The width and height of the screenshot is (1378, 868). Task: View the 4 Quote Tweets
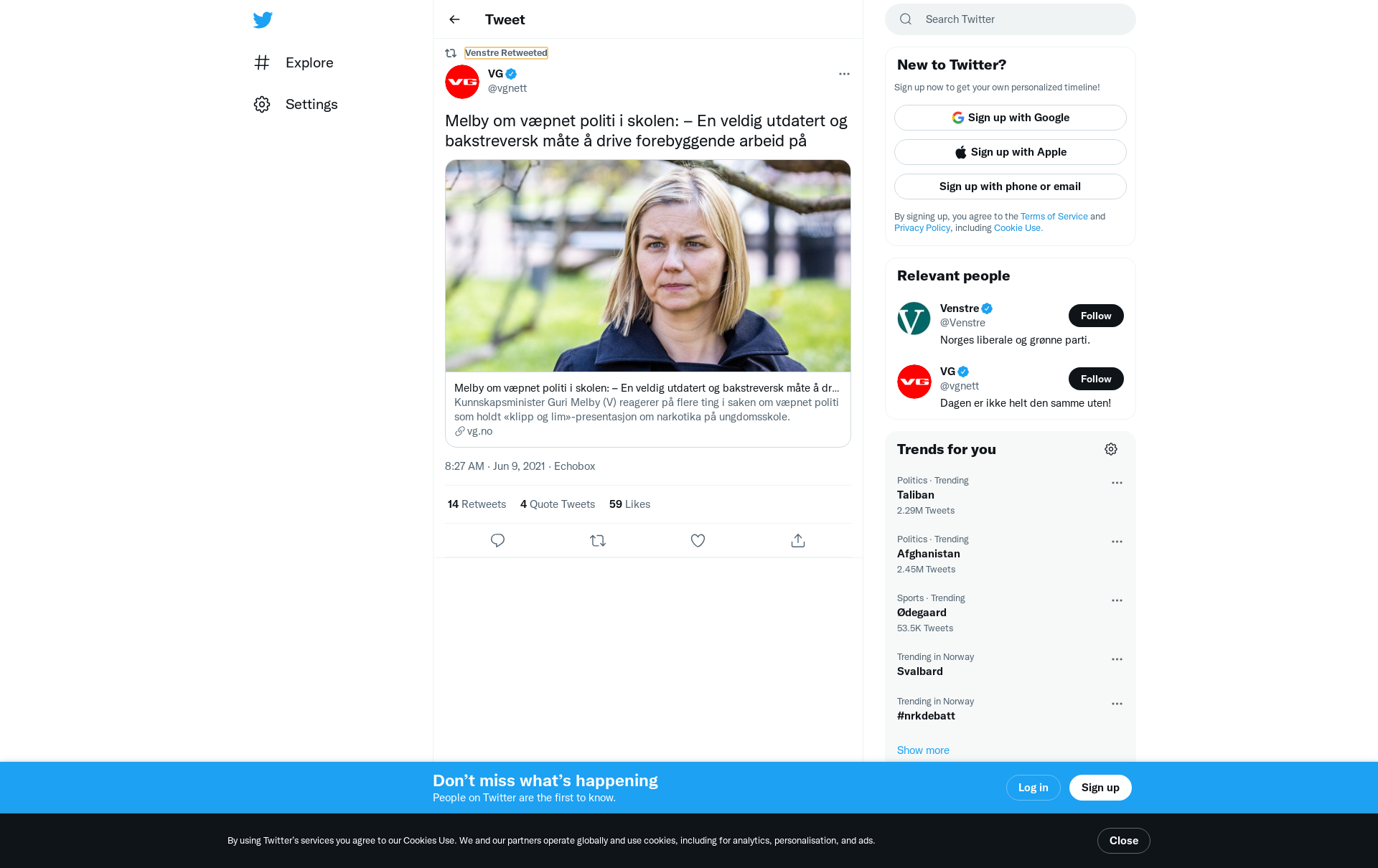point(558,504)
